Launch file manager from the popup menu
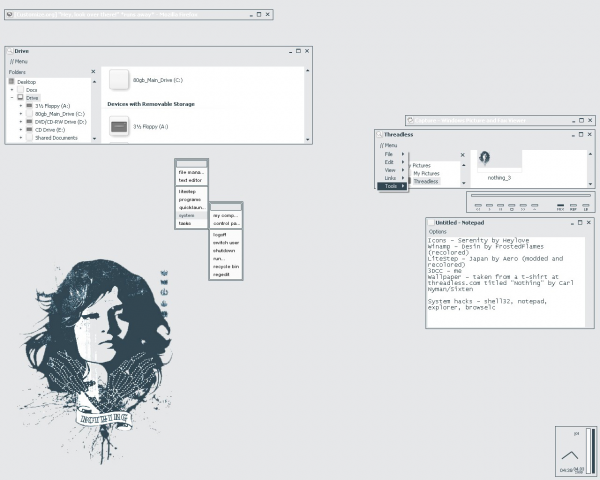 pos(191,172)
